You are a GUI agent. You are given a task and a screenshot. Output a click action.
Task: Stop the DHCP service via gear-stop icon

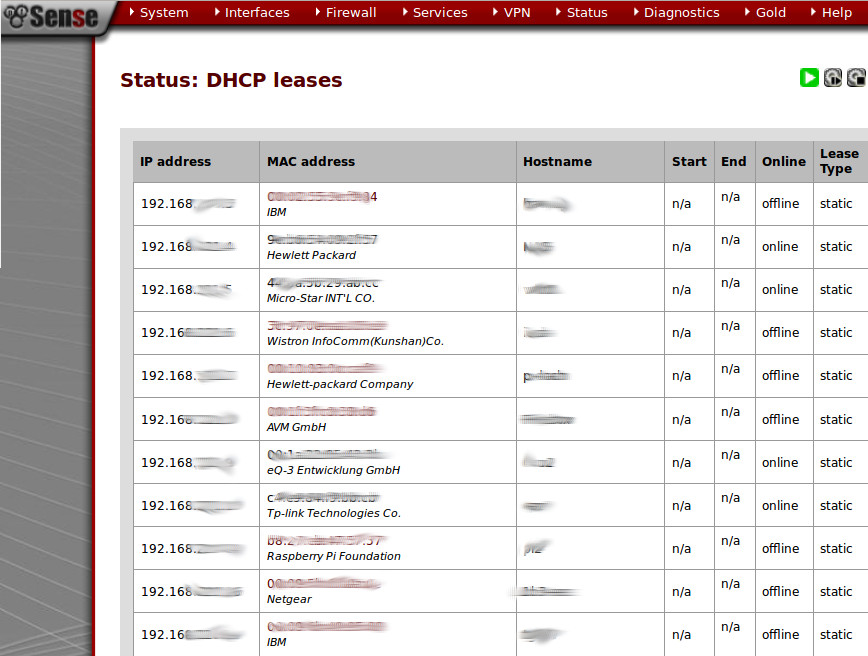857,78
